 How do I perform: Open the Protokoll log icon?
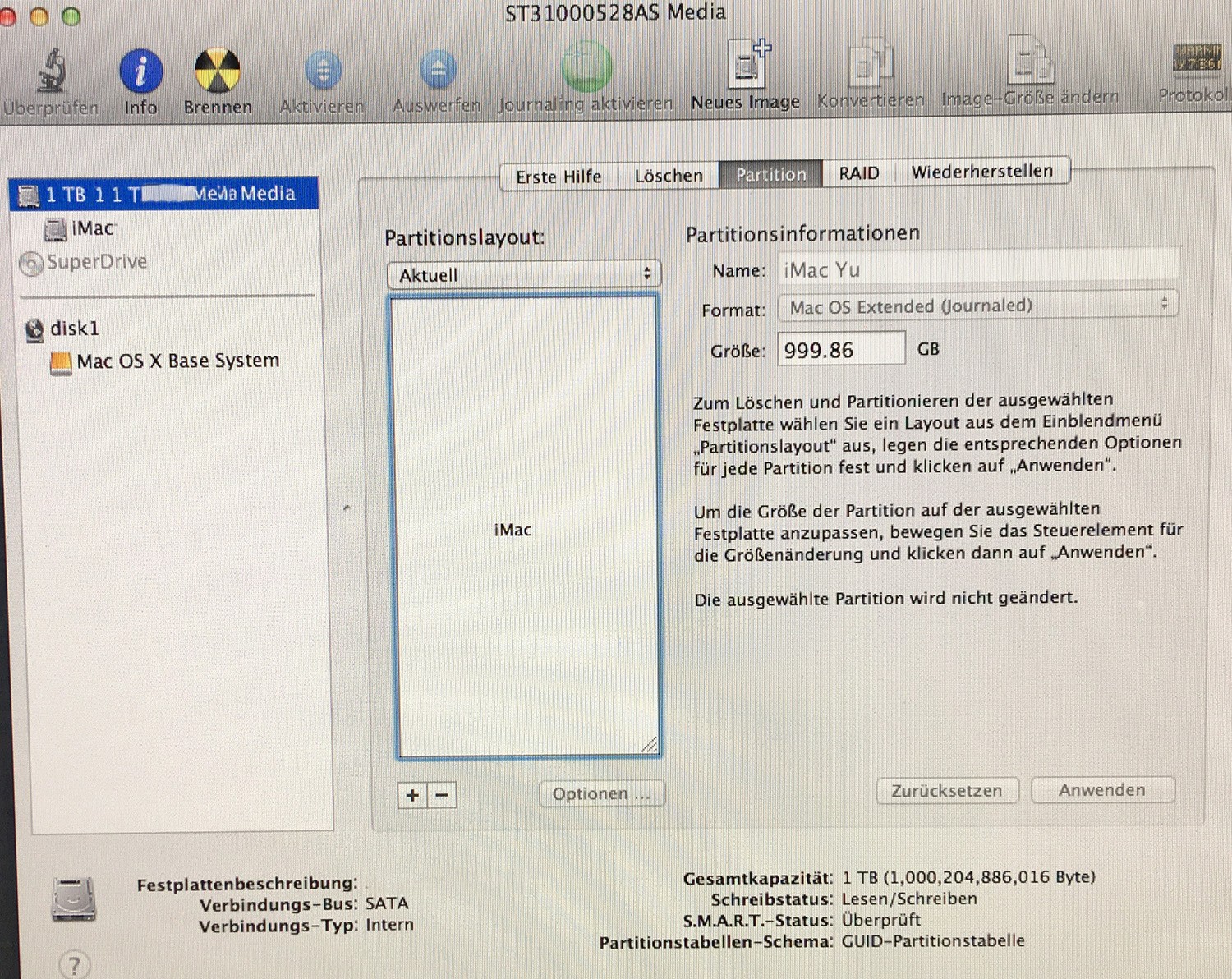point(1197,59)
